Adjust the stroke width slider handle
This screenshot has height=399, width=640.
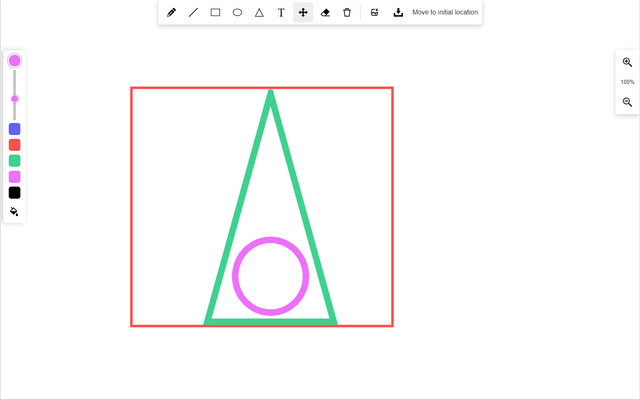[x=14, y=99]
